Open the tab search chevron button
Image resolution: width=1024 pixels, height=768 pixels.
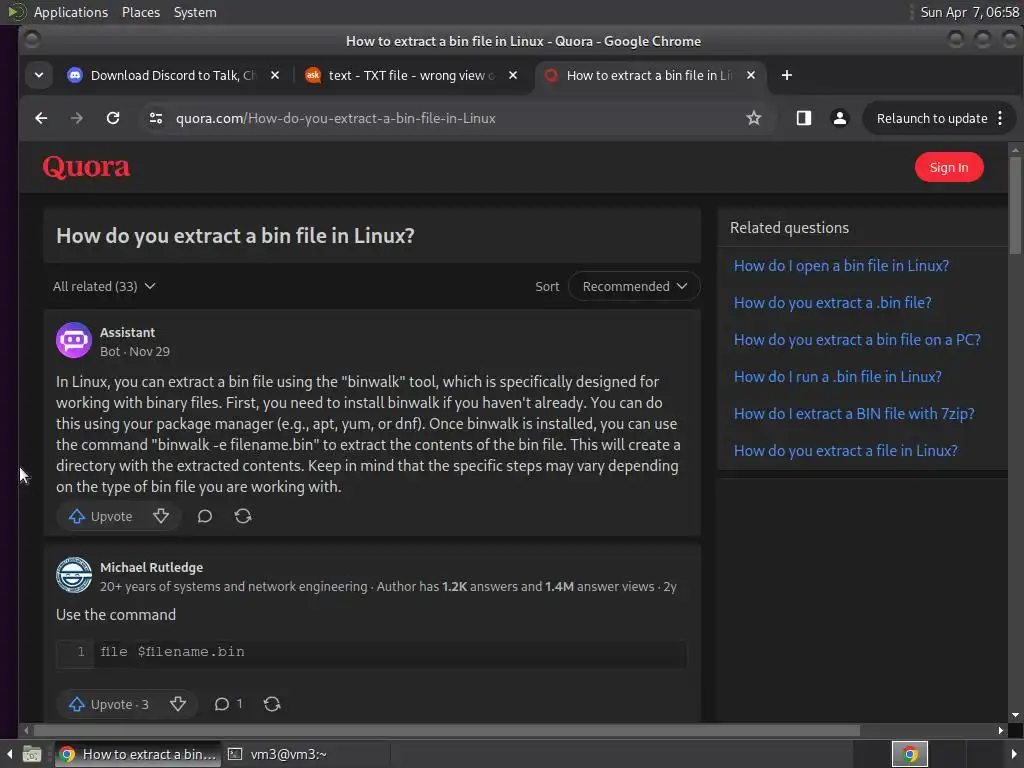tap(39, 75)
